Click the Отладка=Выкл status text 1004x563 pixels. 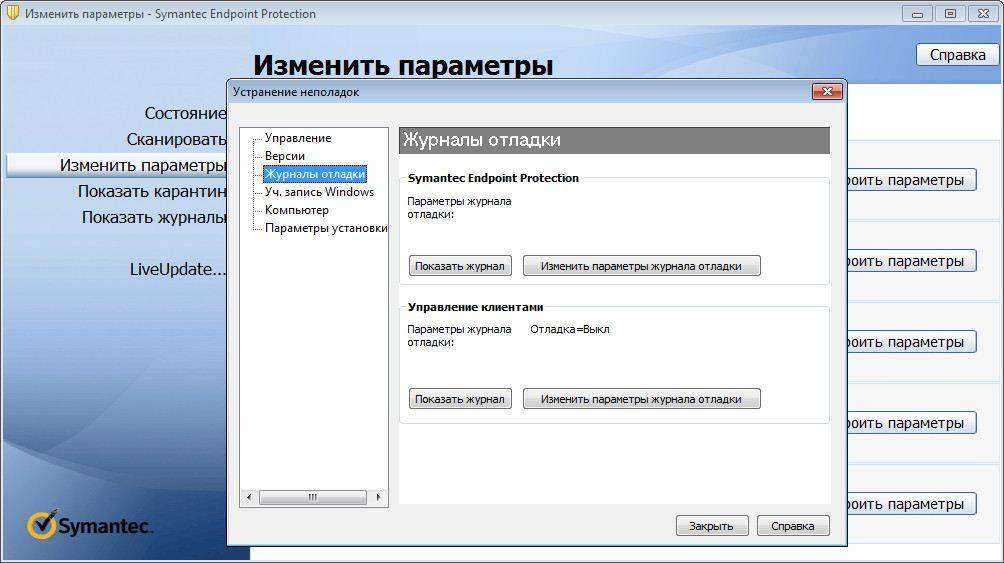click(x=569, y=329)
